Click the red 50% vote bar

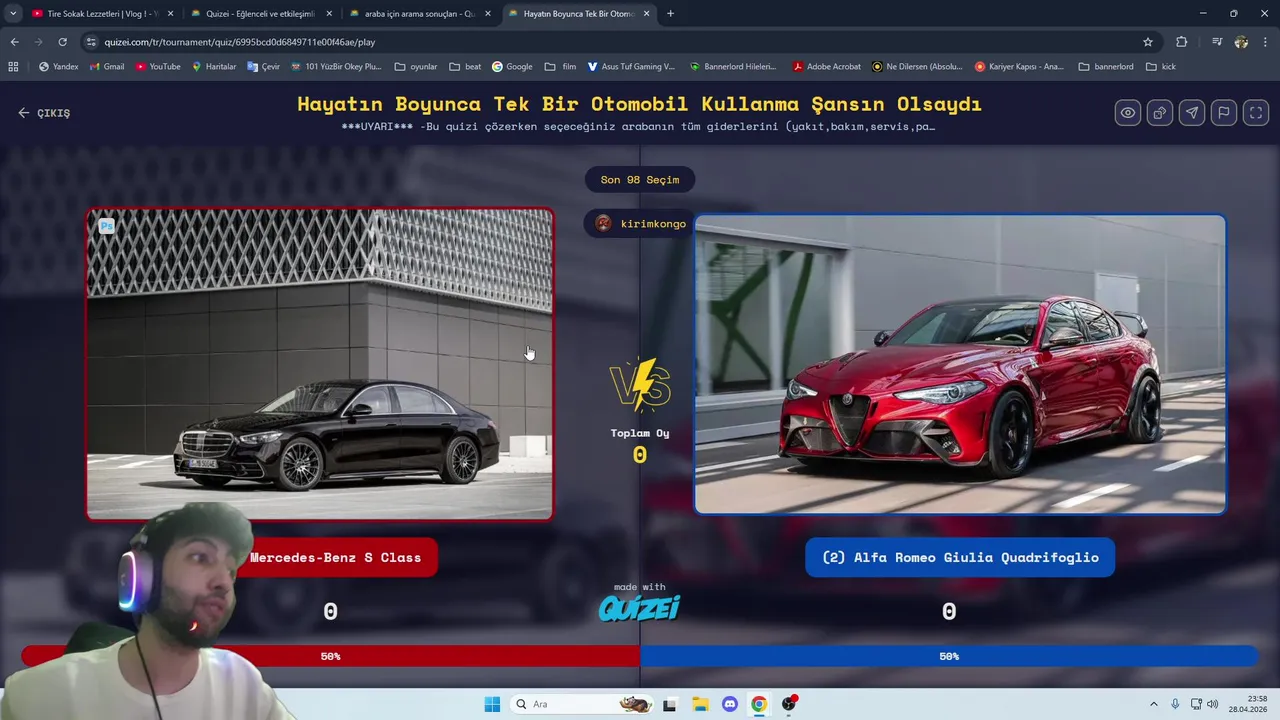click(x=331, y=656)
